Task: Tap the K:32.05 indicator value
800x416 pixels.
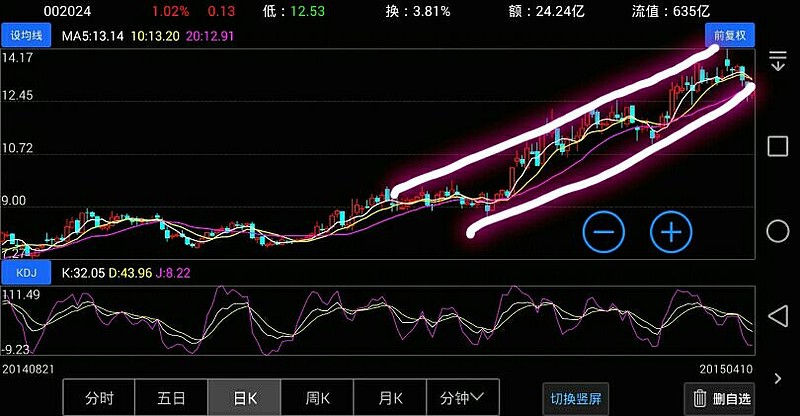Action: [83, 273]
